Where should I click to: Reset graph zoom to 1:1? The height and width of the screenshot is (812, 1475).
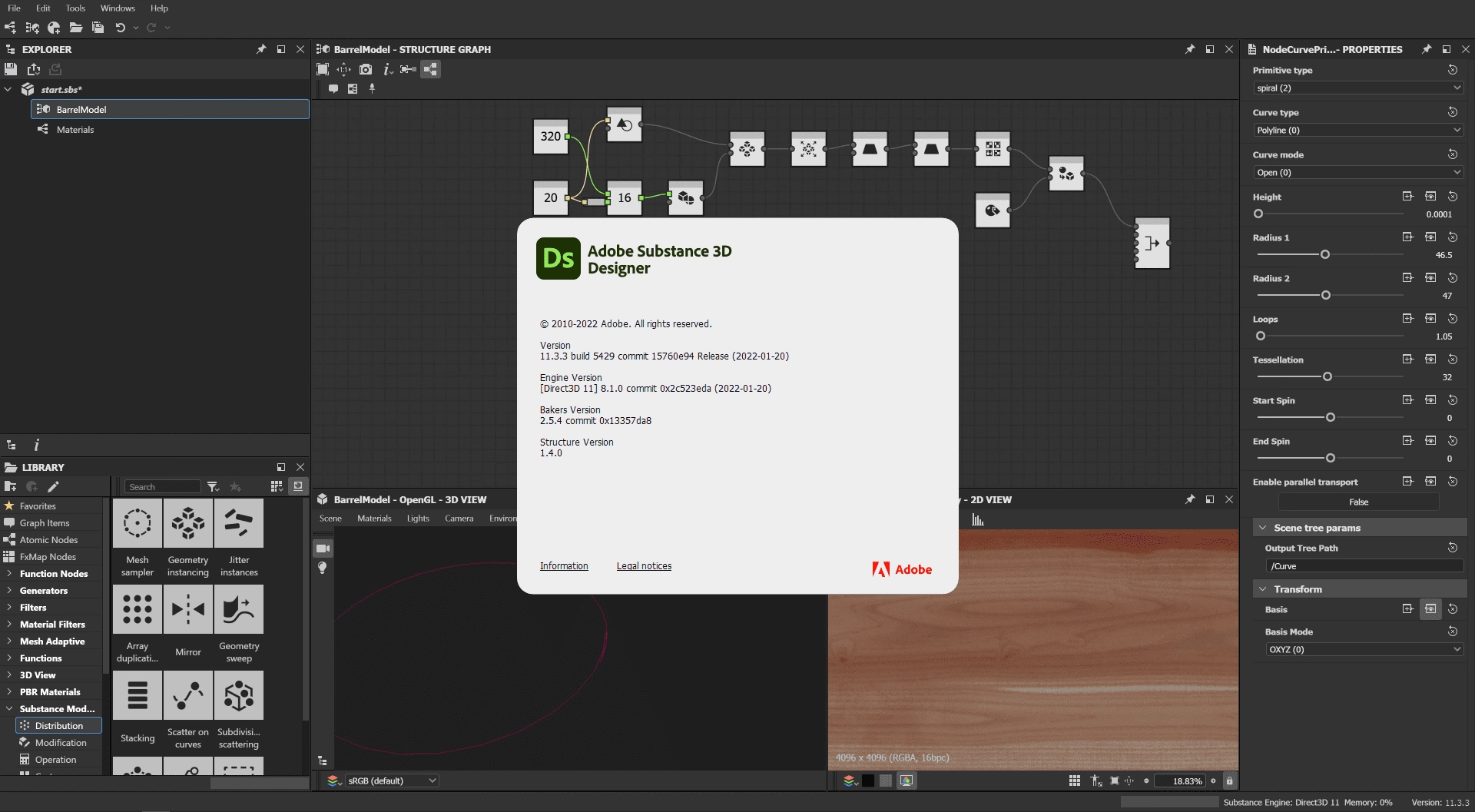pos(343,69)
